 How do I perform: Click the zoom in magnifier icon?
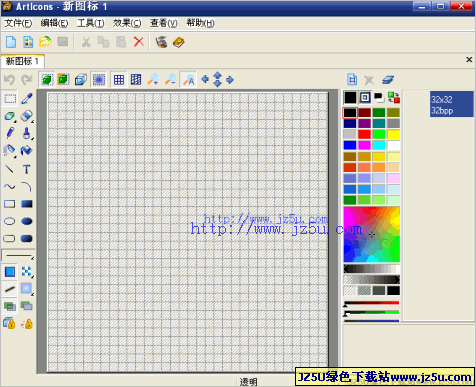(153, 80)
